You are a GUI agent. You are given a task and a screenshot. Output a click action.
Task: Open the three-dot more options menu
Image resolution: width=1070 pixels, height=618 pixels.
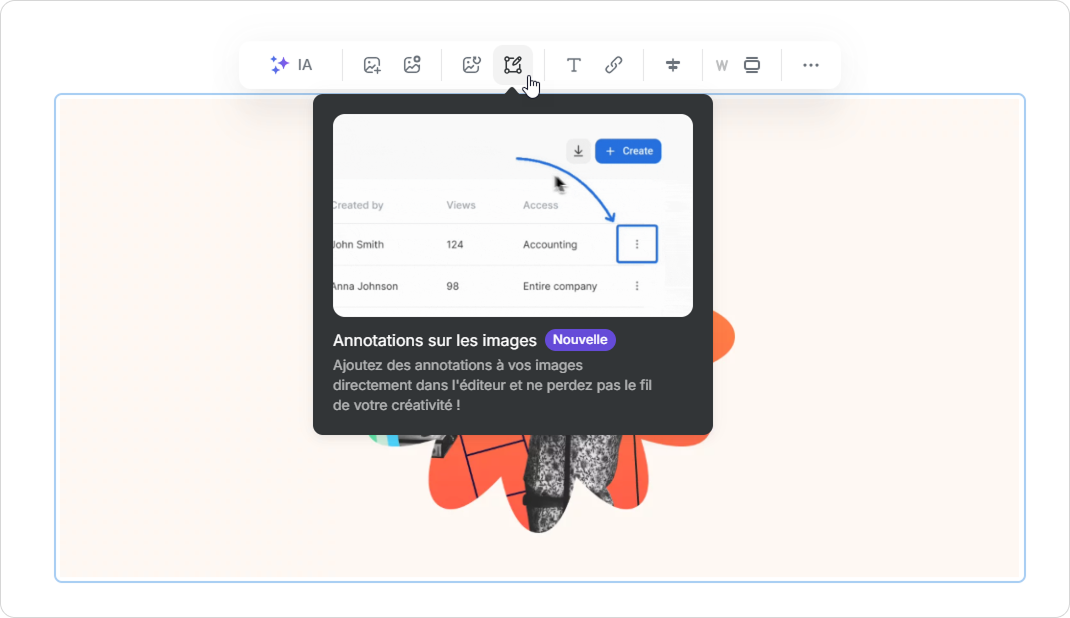[811, 65]
